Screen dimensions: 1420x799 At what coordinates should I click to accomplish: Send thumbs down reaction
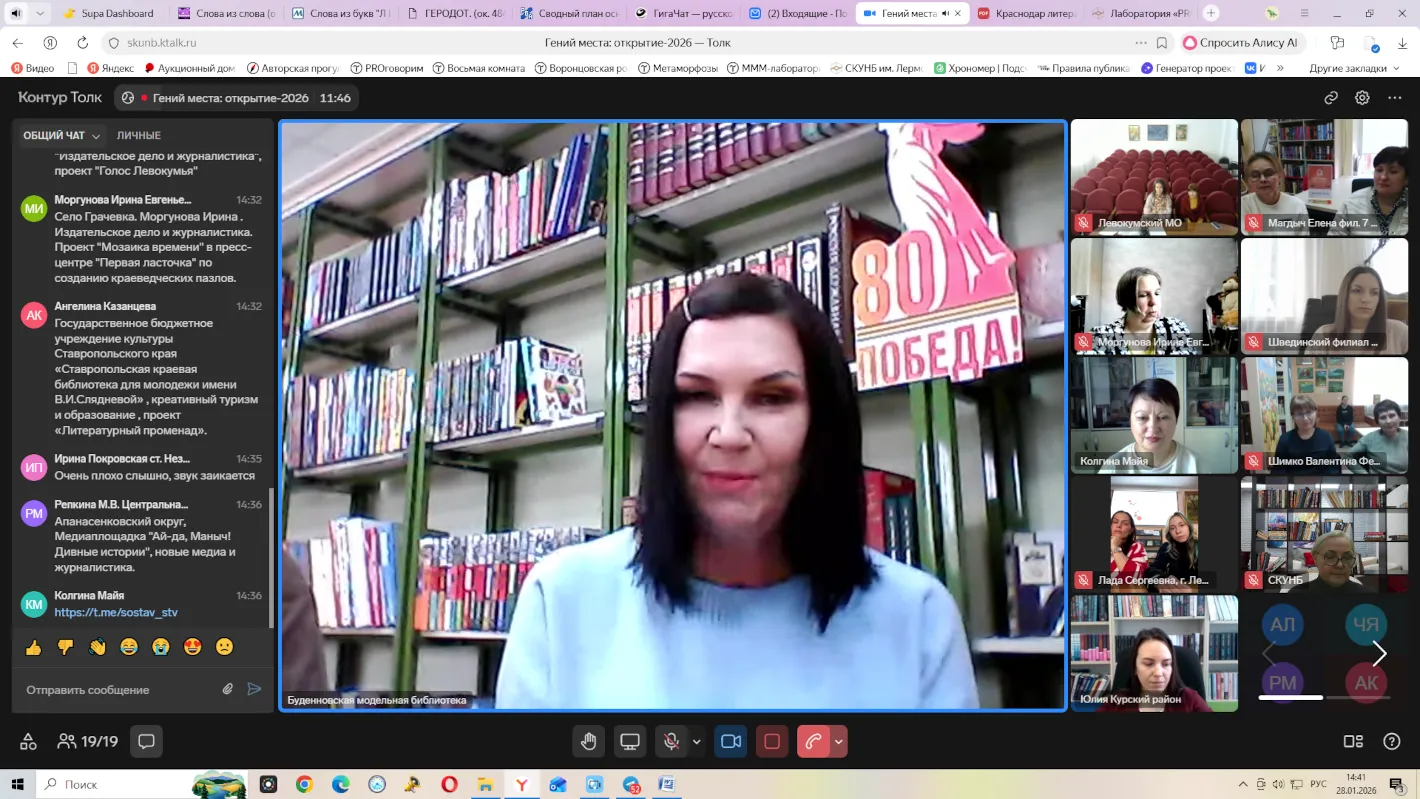[66, 647]
